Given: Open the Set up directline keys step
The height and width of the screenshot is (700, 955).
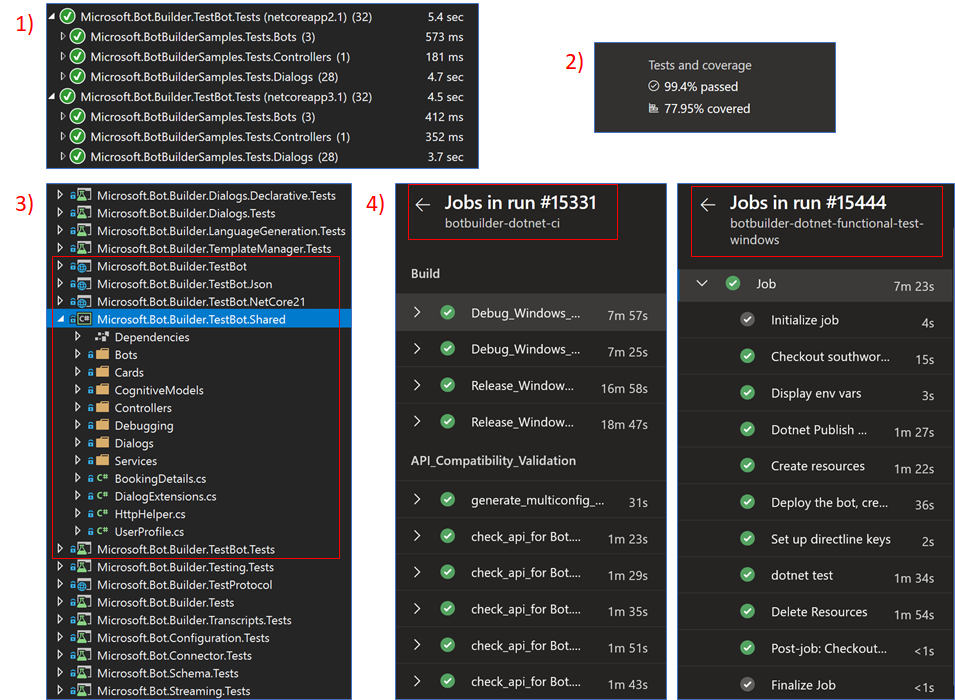Looking at the screenshot, I should [x=815, y=539].
